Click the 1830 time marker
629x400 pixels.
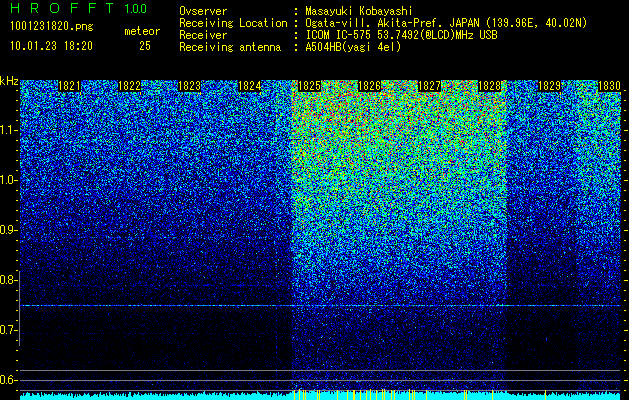610,86
